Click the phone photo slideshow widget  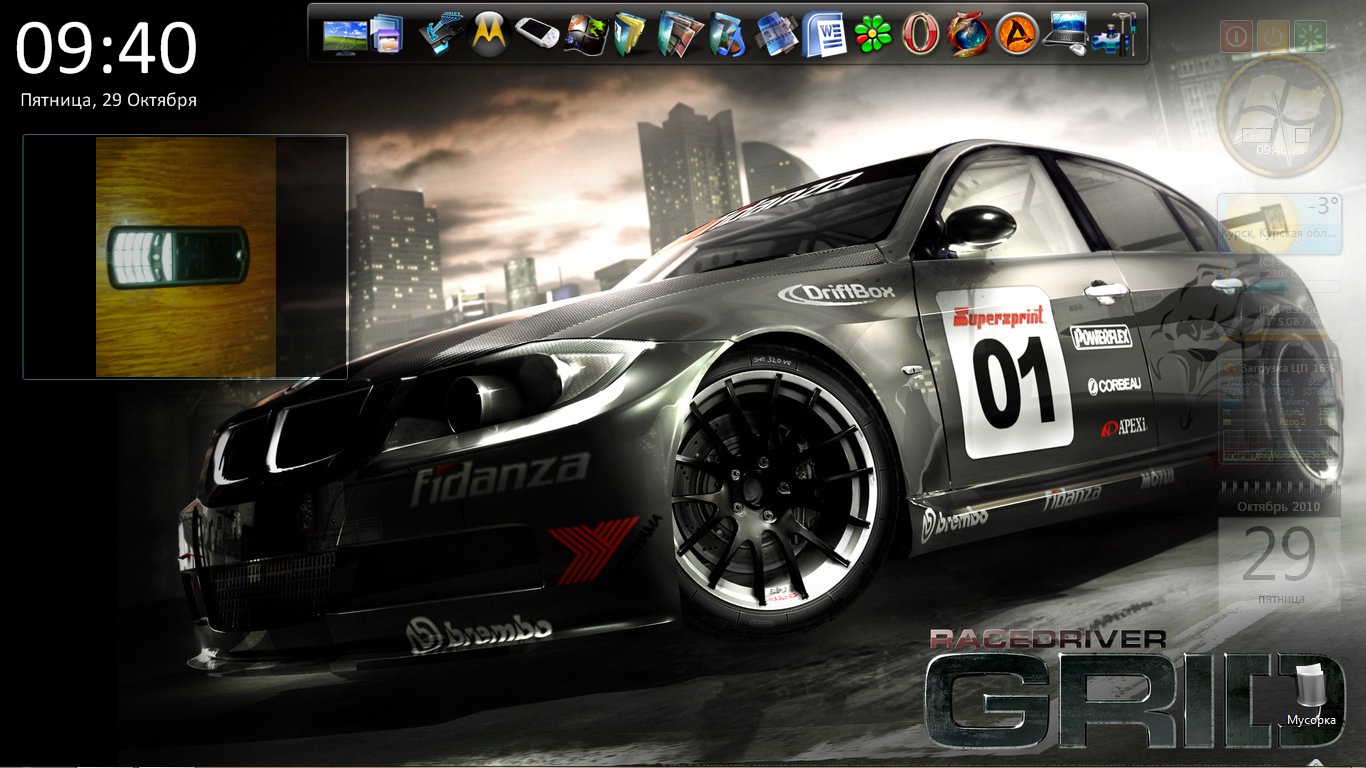coord(185,257)
